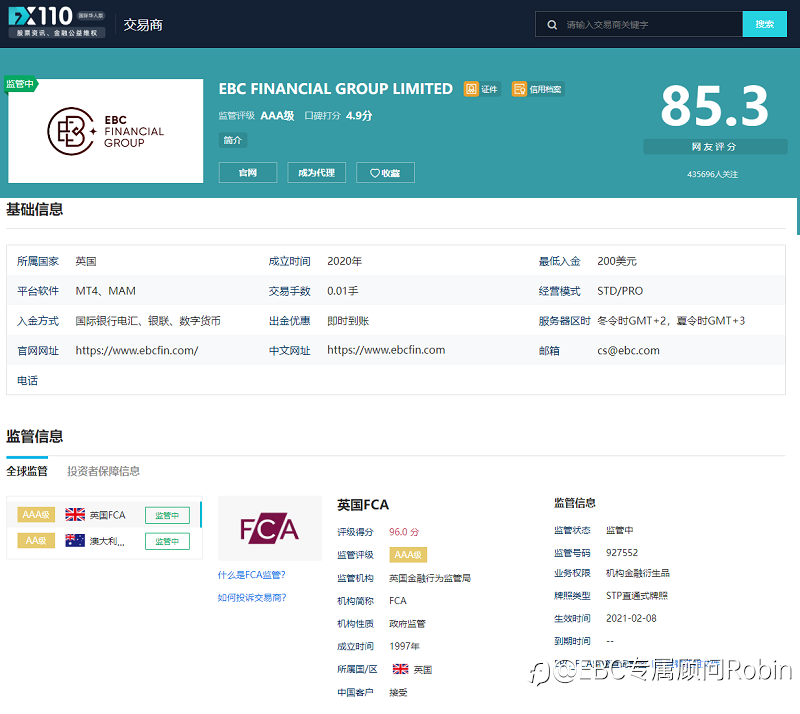Click the 出金优惠 value 即时到账
This screenshot has height=714, width=800.
pyautogui.click(x=348, y=321)
